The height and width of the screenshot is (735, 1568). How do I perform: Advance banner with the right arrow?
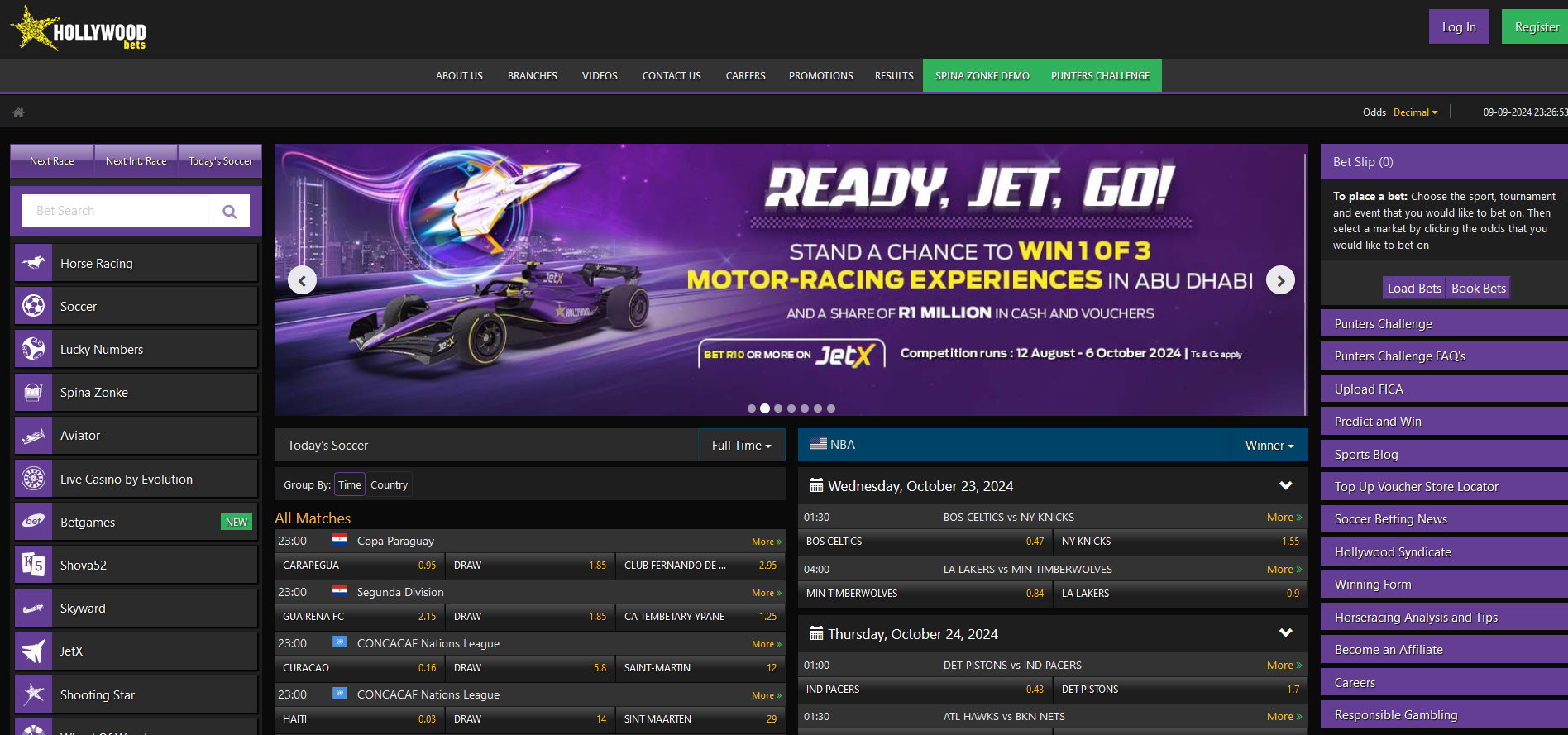tap(1280, 281)
